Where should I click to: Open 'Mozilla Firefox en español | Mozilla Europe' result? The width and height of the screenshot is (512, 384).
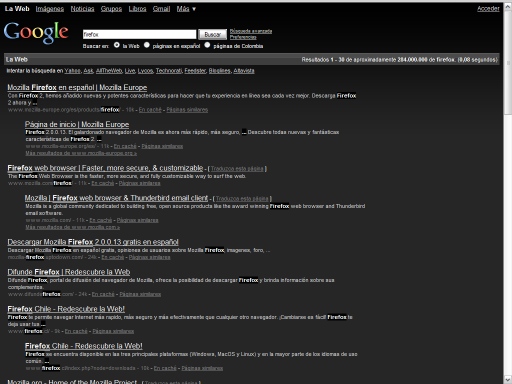(77, 88)
